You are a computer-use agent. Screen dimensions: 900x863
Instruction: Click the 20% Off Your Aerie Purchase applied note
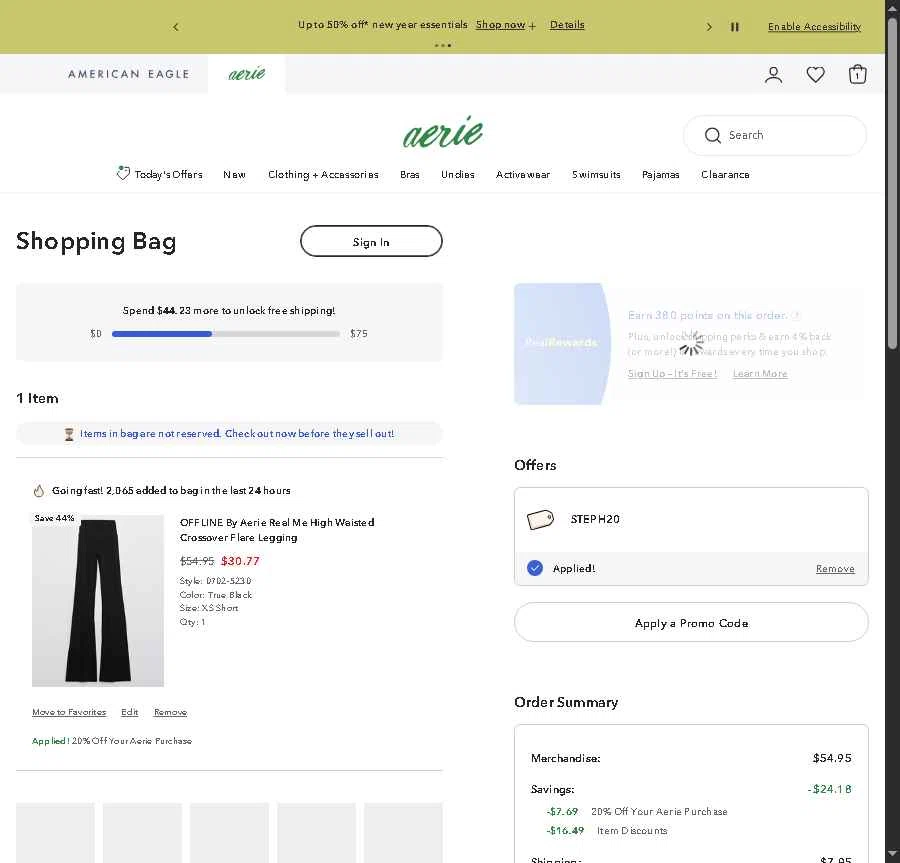(x=112, y=741)
